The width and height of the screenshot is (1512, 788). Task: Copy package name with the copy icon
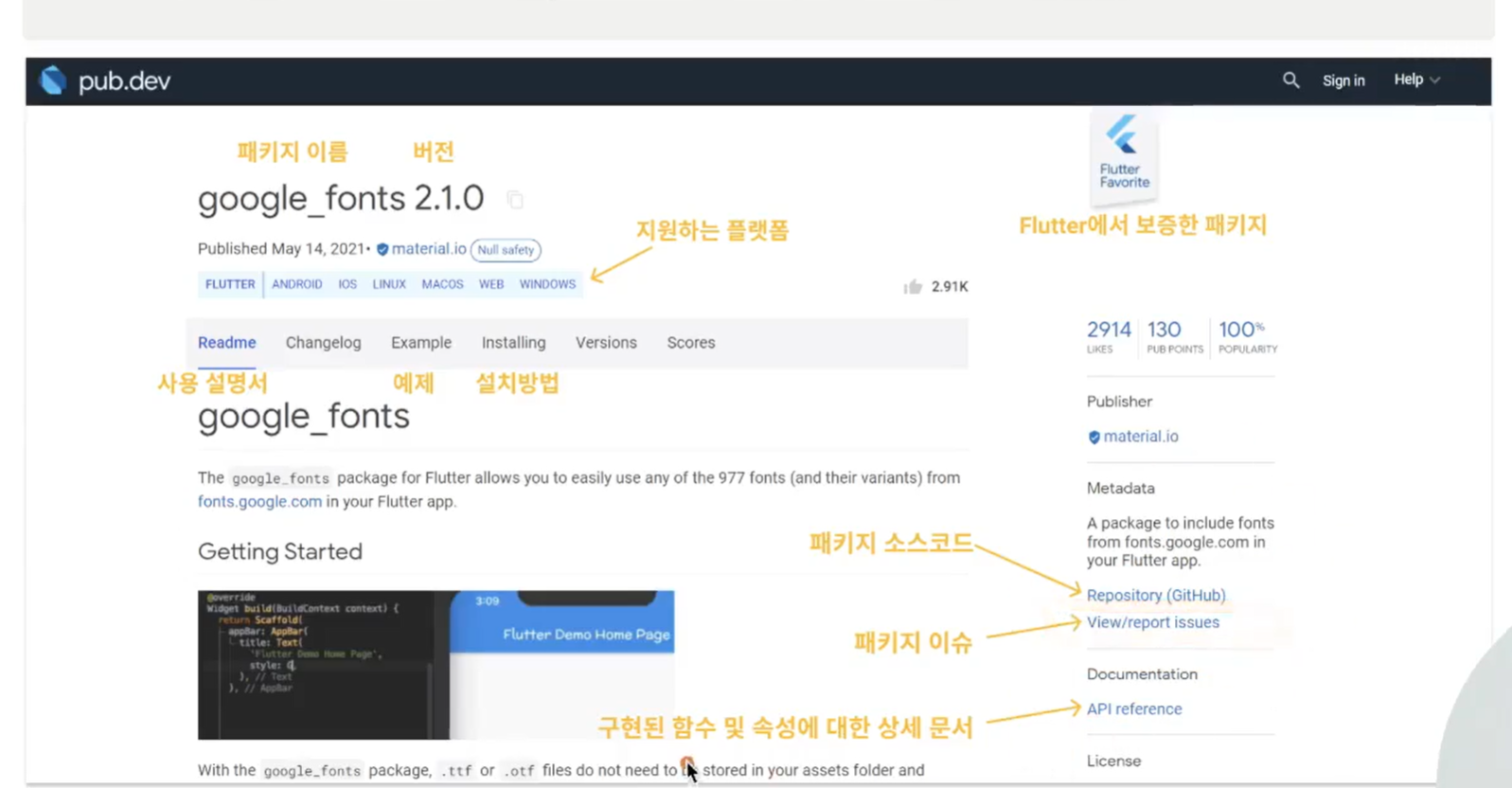(x=515, y=200)
